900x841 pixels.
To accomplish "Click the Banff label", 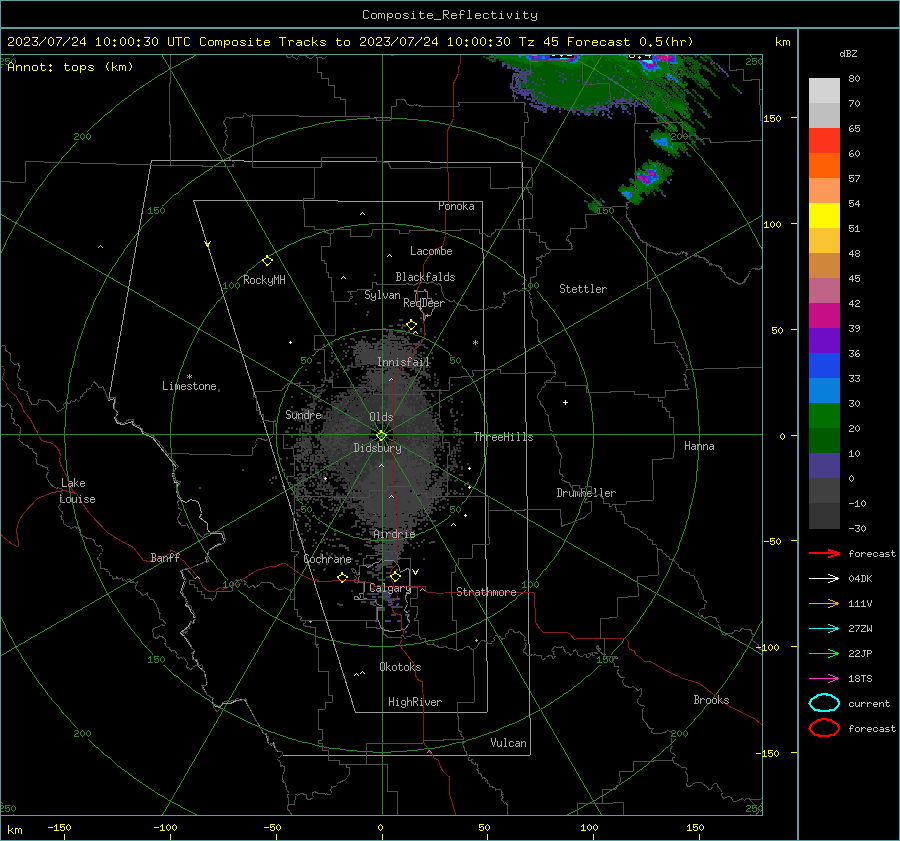I will 165,557.
